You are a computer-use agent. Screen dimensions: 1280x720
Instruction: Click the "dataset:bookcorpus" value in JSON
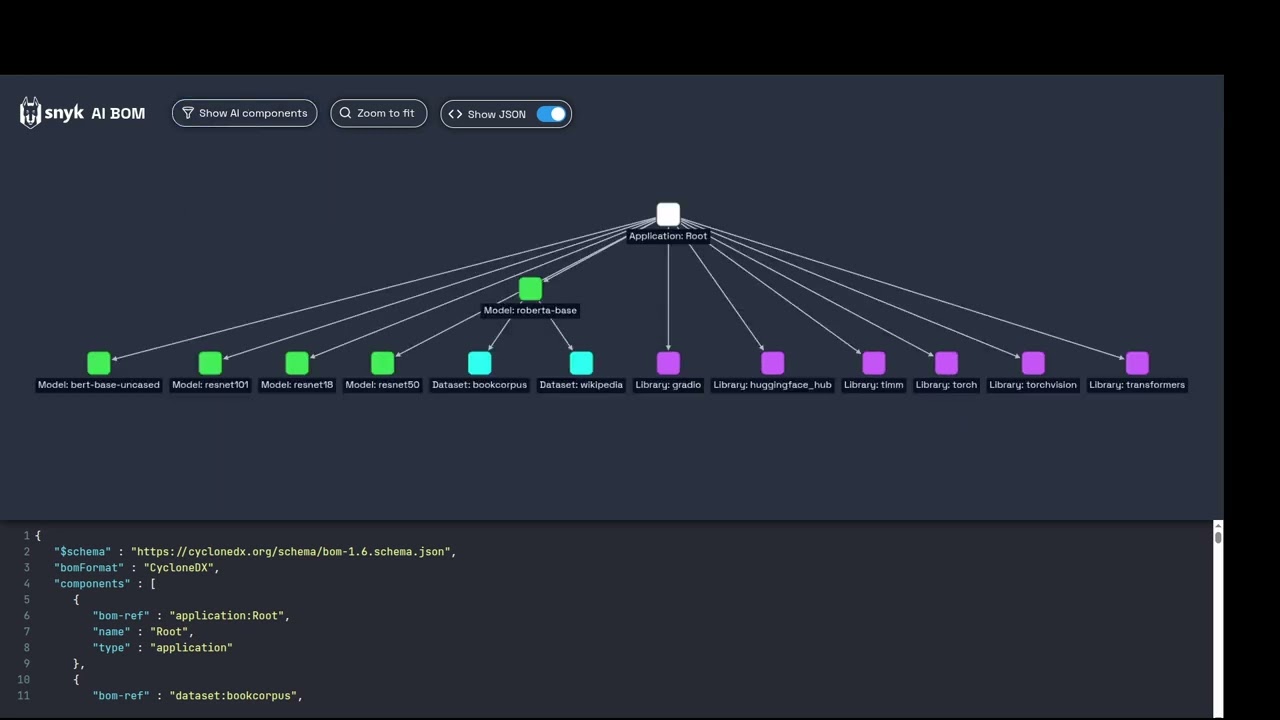[x=235, y=696]
